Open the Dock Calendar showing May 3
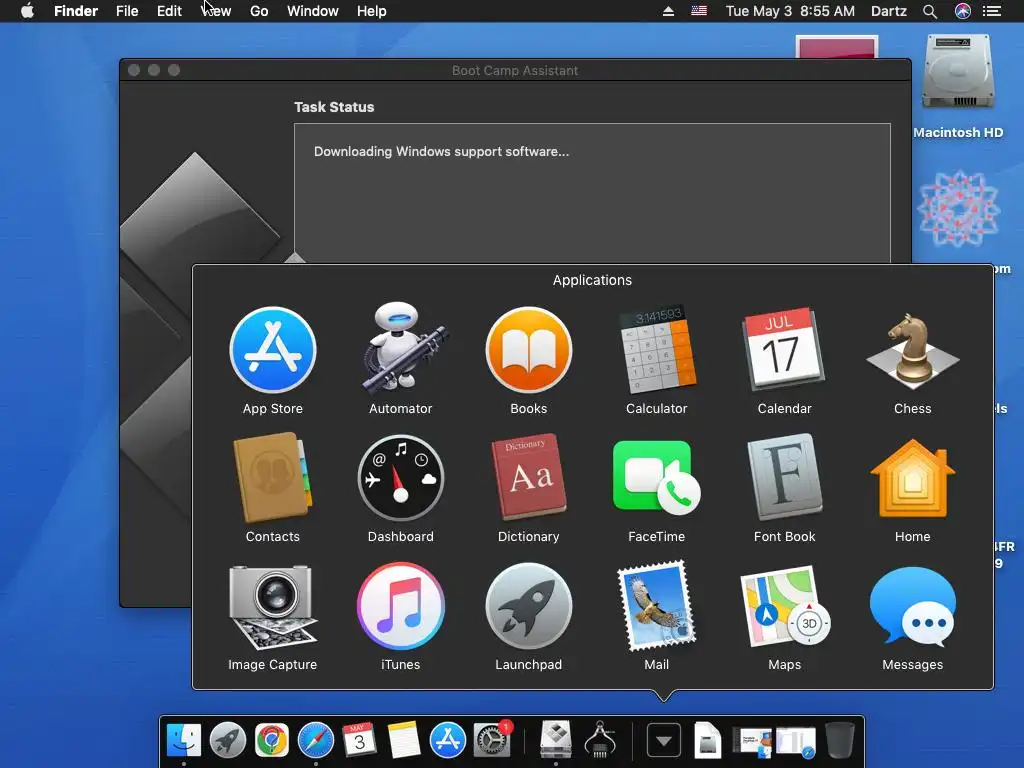 (x=360, y=740)
